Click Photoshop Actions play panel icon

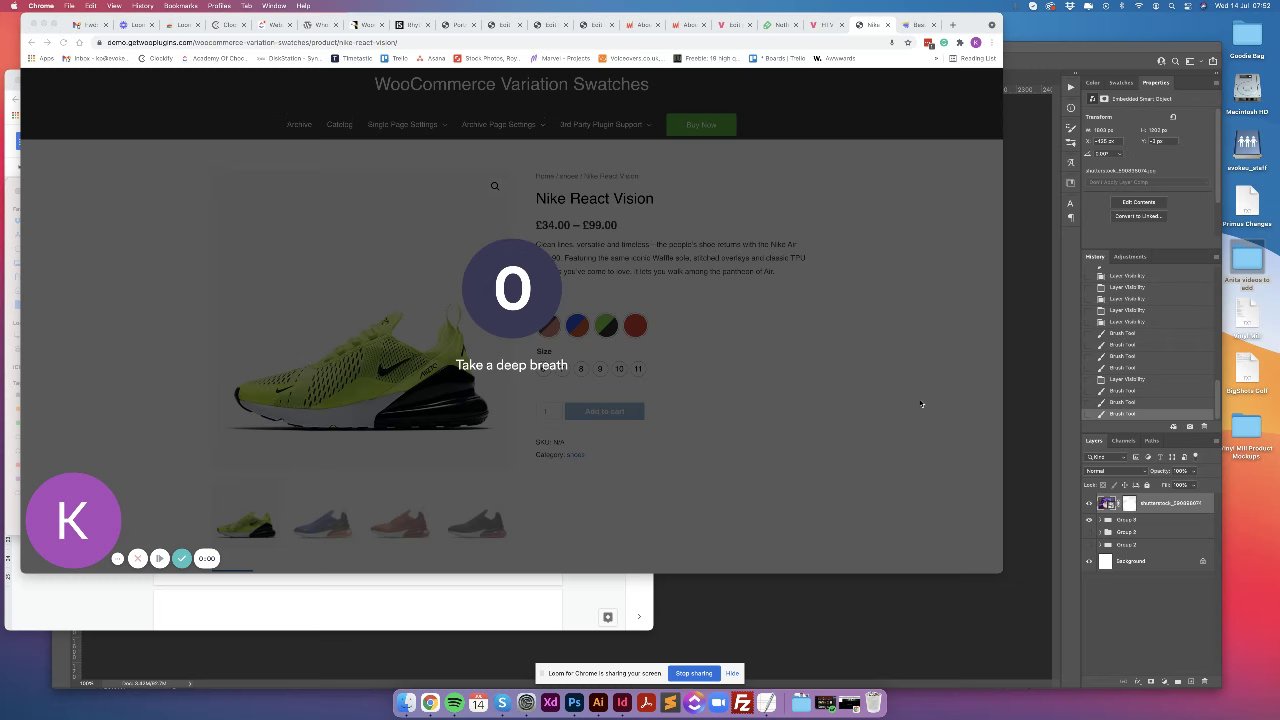[x=1071, y=87]
